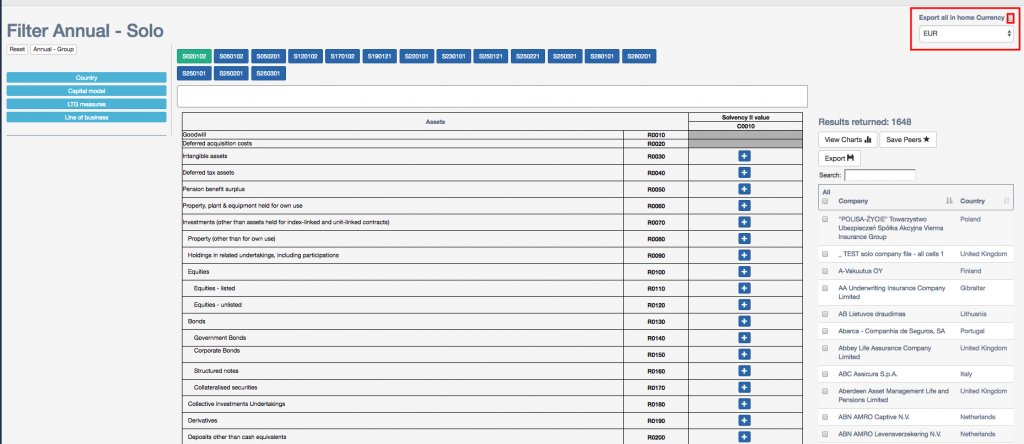Check the A-Vakuutus OY company checkbox
Image resolution: width=1024 pixels, height=444 pixels.
(x=825, y=270)
